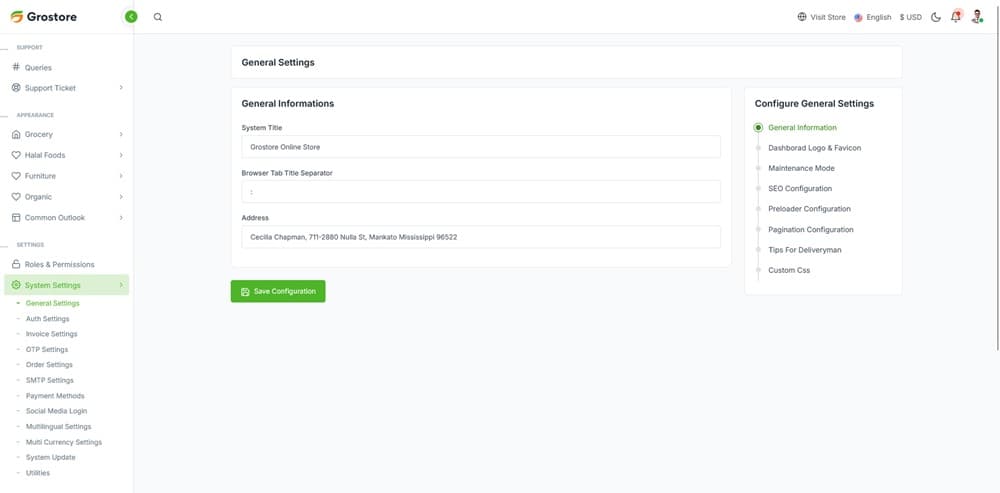This screenshot has height=493, width=1000.
Task: Open SMTP Settings in sidebar
Action: point(50,380)
